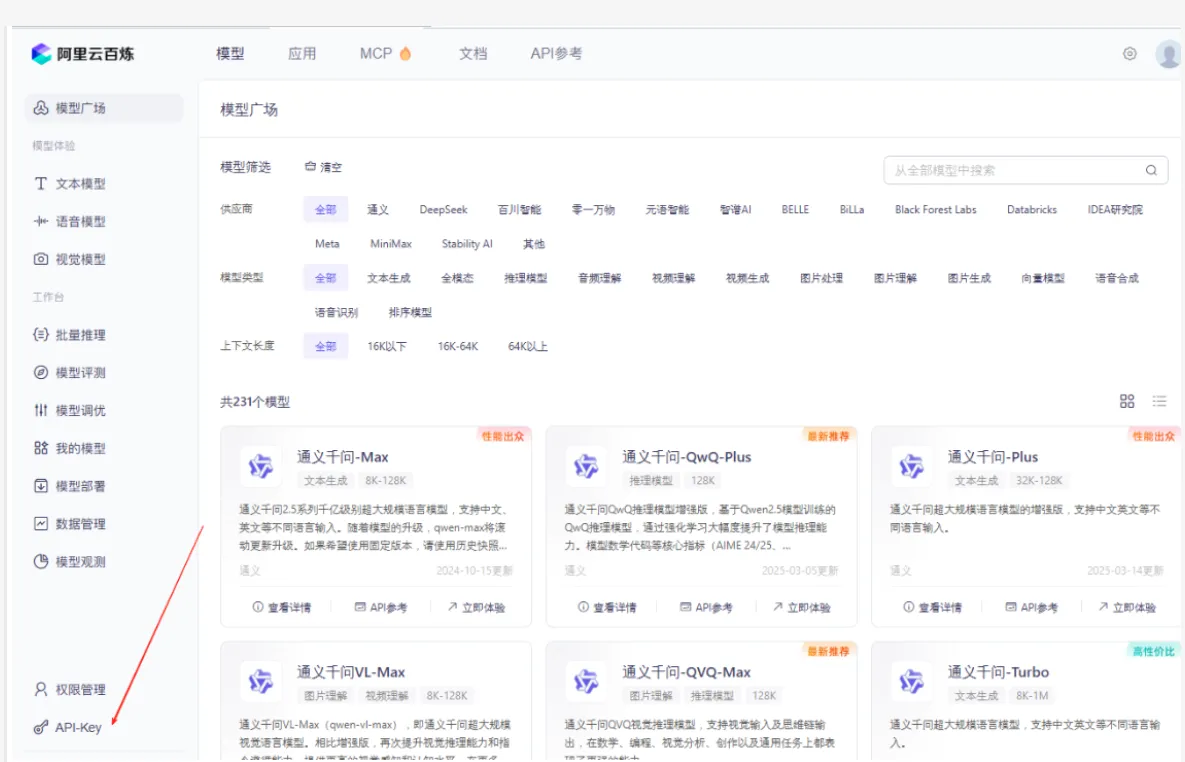The height and width of the screenshot is (762, 1185).
Task: Filter model type by 图片生成
Action: (969, 277)
